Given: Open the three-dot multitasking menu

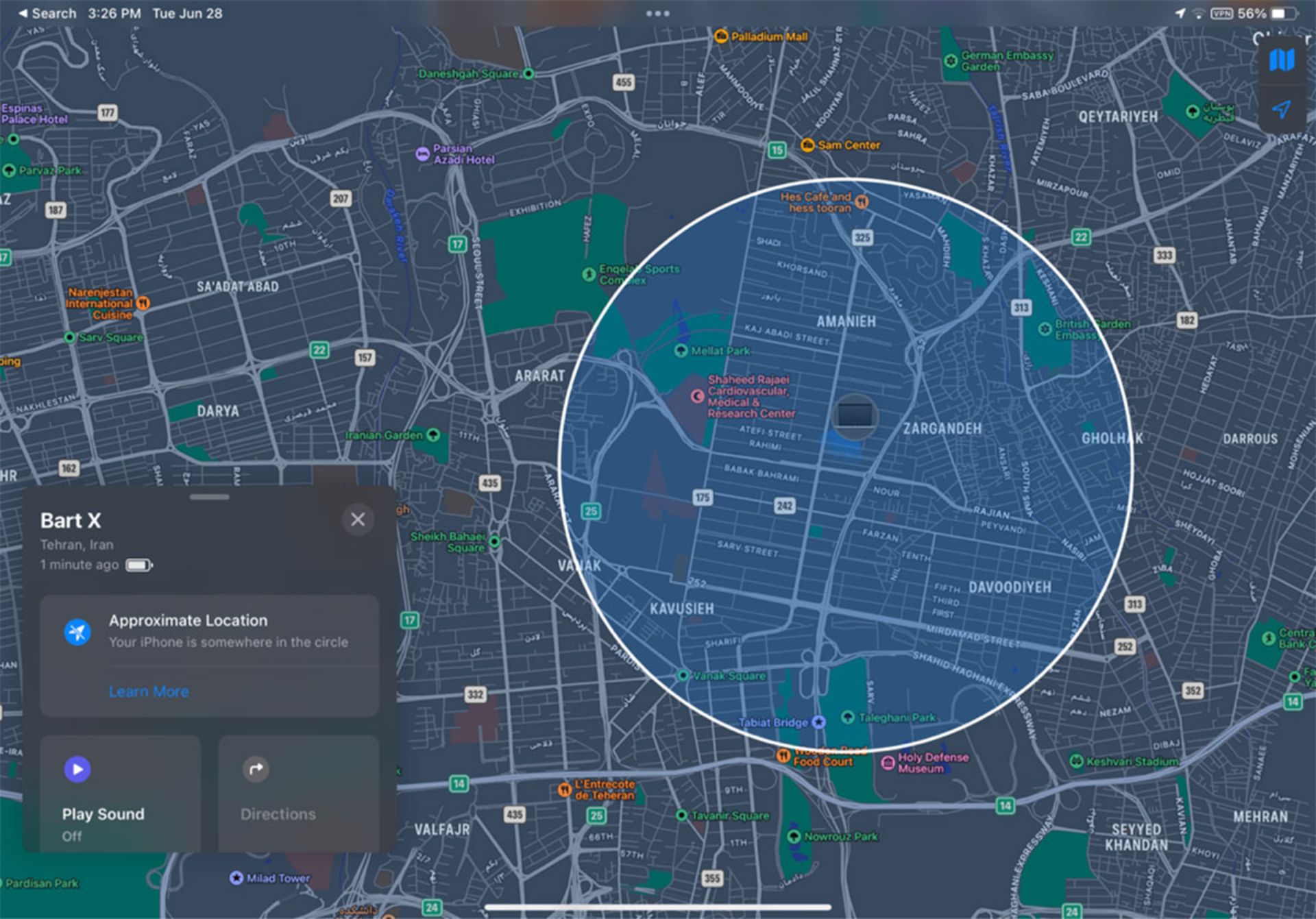Looking at the screenshot, I should pyautogui.click(x=657, y=13).
